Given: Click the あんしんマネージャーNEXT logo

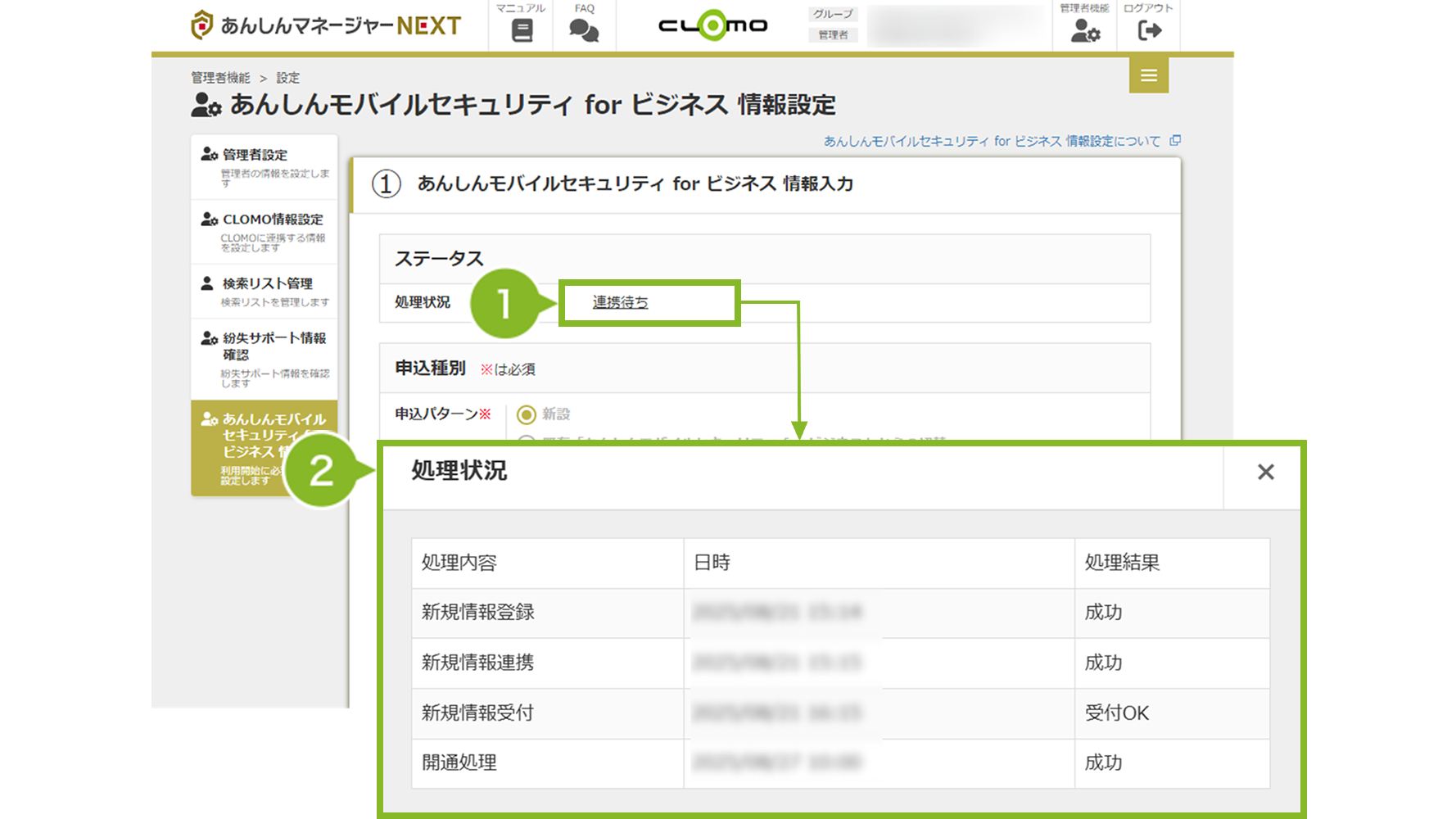Looking at the screenshot, I should 326,25.
